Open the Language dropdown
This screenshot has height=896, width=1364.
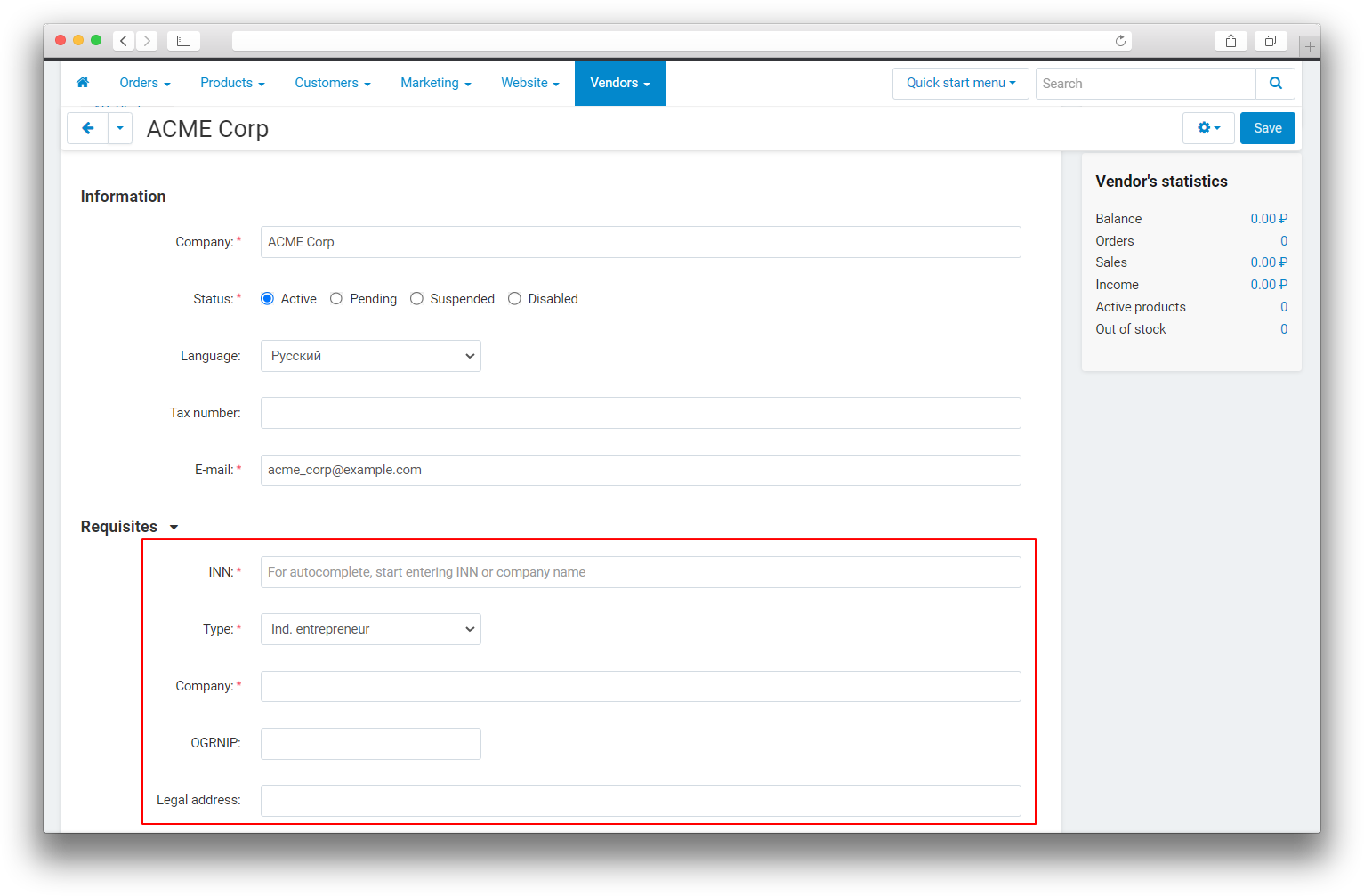point(370,356)
